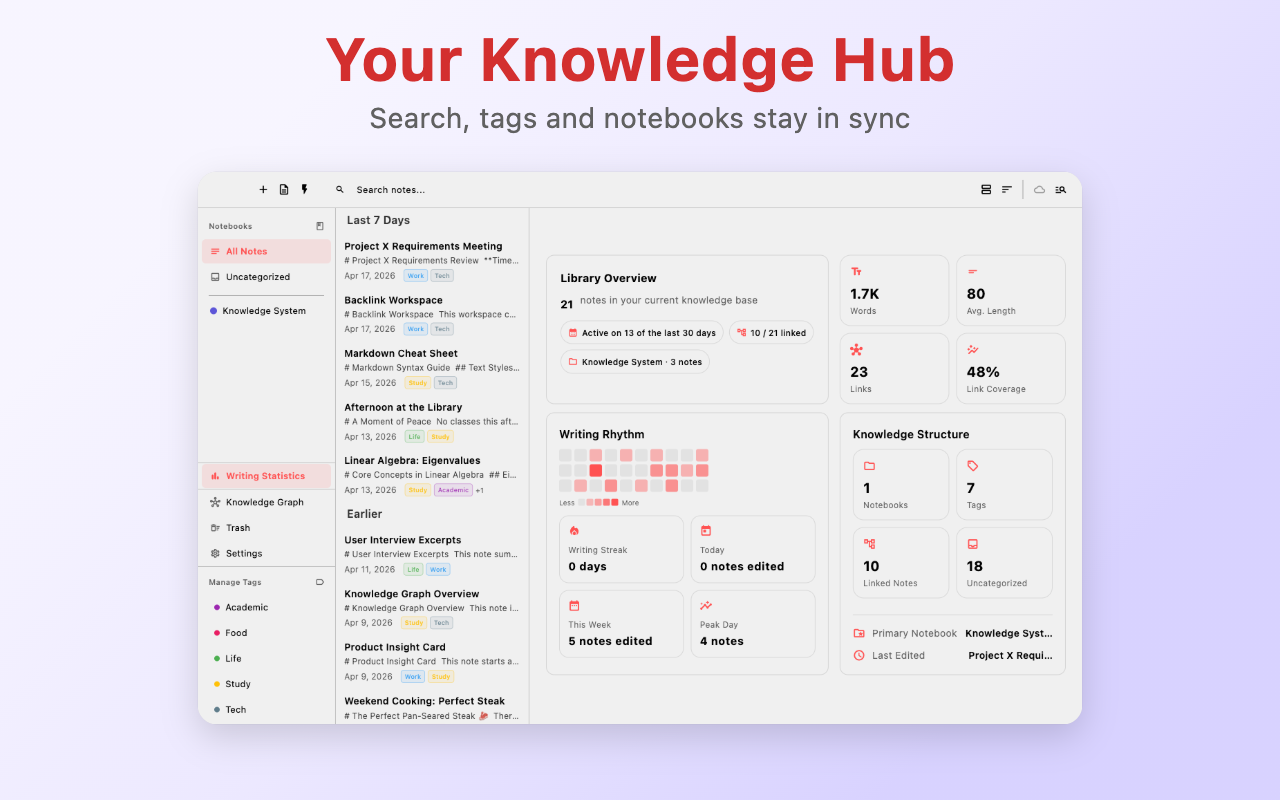Click the plus icon to add a note
Screen dimensions: 1280x800
(x=263, y=189)
